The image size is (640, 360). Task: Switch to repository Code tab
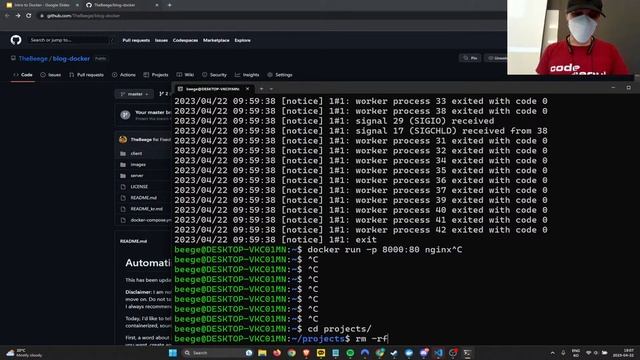click(x=23, y=75)
